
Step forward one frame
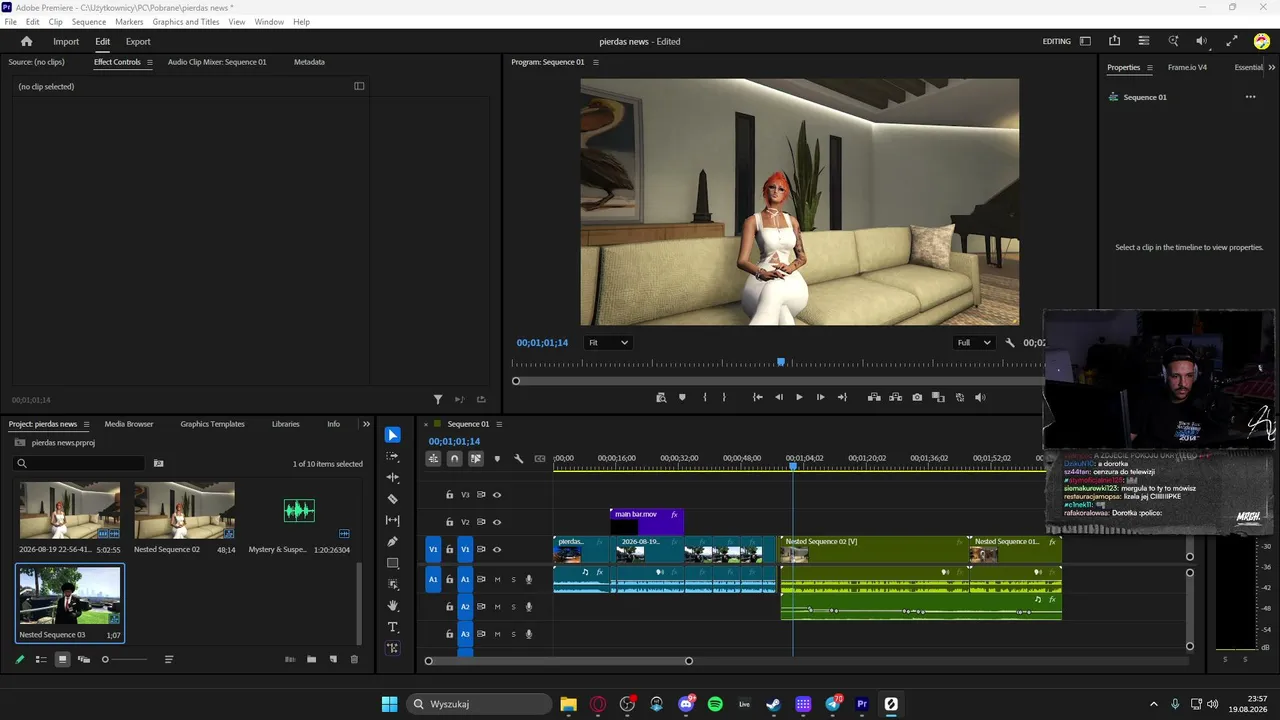(820, 397)
